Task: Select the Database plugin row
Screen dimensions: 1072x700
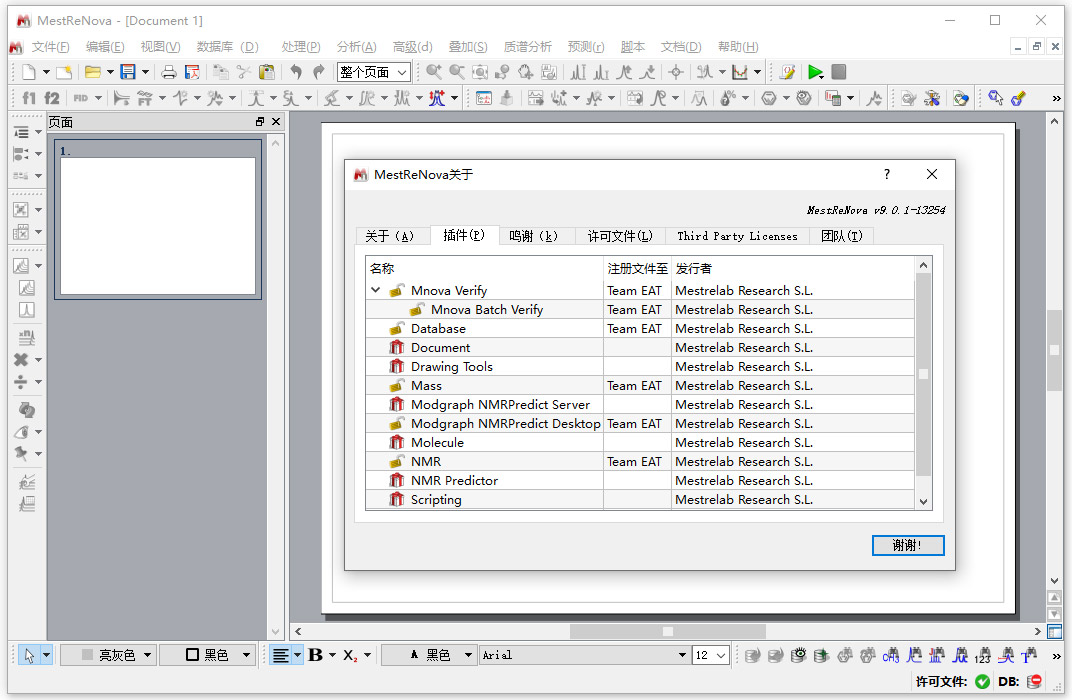Action: pos(641,329)
